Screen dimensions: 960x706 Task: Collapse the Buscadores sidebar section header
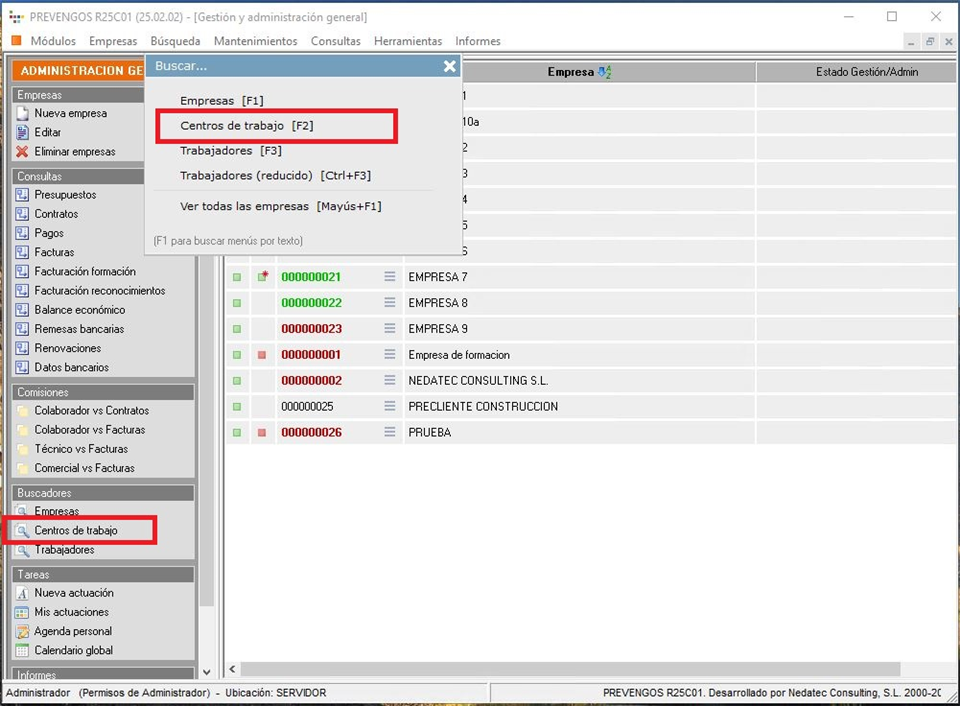tap(104, 493)
